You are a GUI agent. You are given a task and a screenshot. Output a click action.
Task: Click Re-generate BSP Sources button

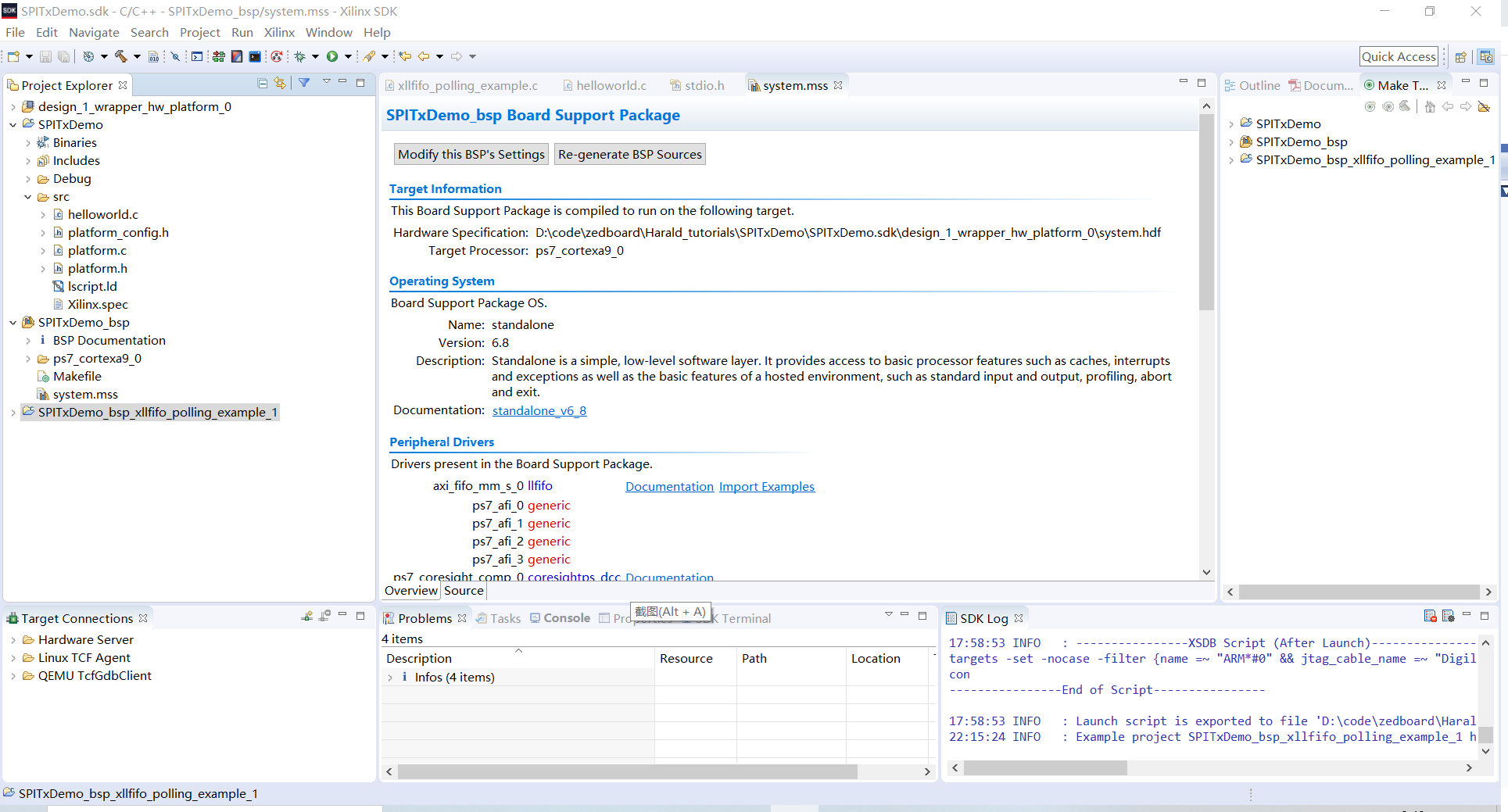[630, 154]
